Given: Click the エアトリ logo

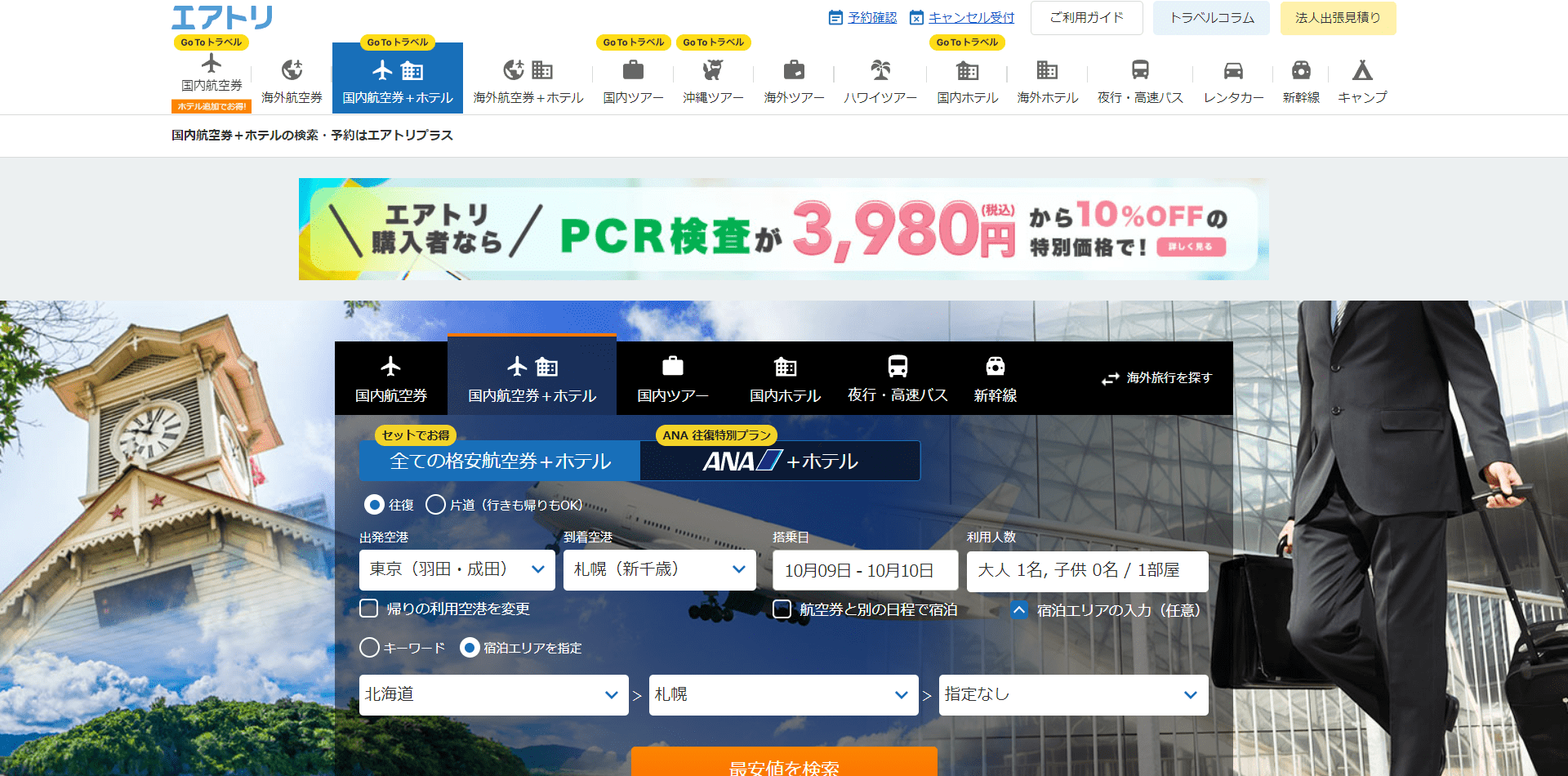Looking at the screenshot, I should (x=222, y=17).
